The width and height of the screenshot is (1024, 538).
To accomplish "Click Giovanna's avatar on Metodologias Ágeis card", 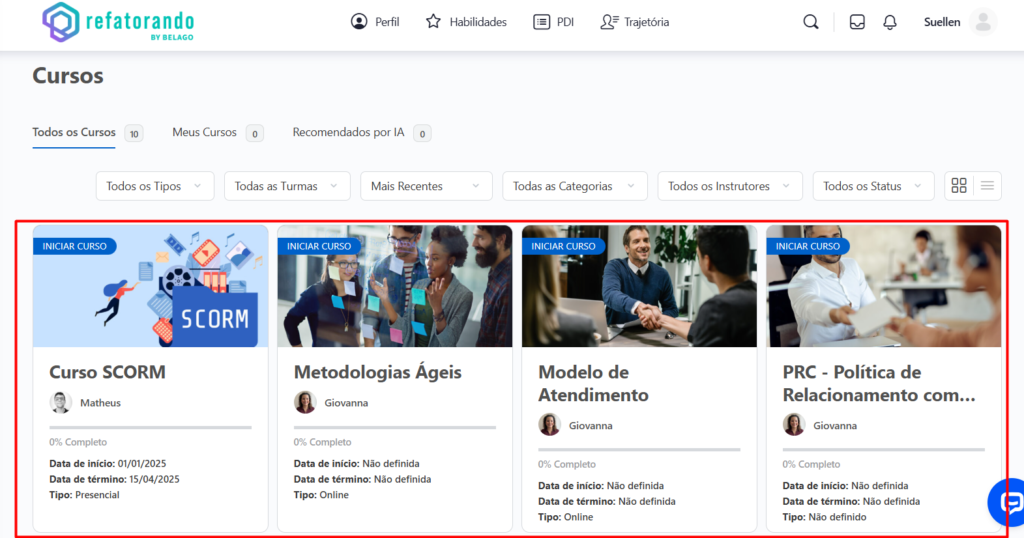I will click(x=305, y=402).
